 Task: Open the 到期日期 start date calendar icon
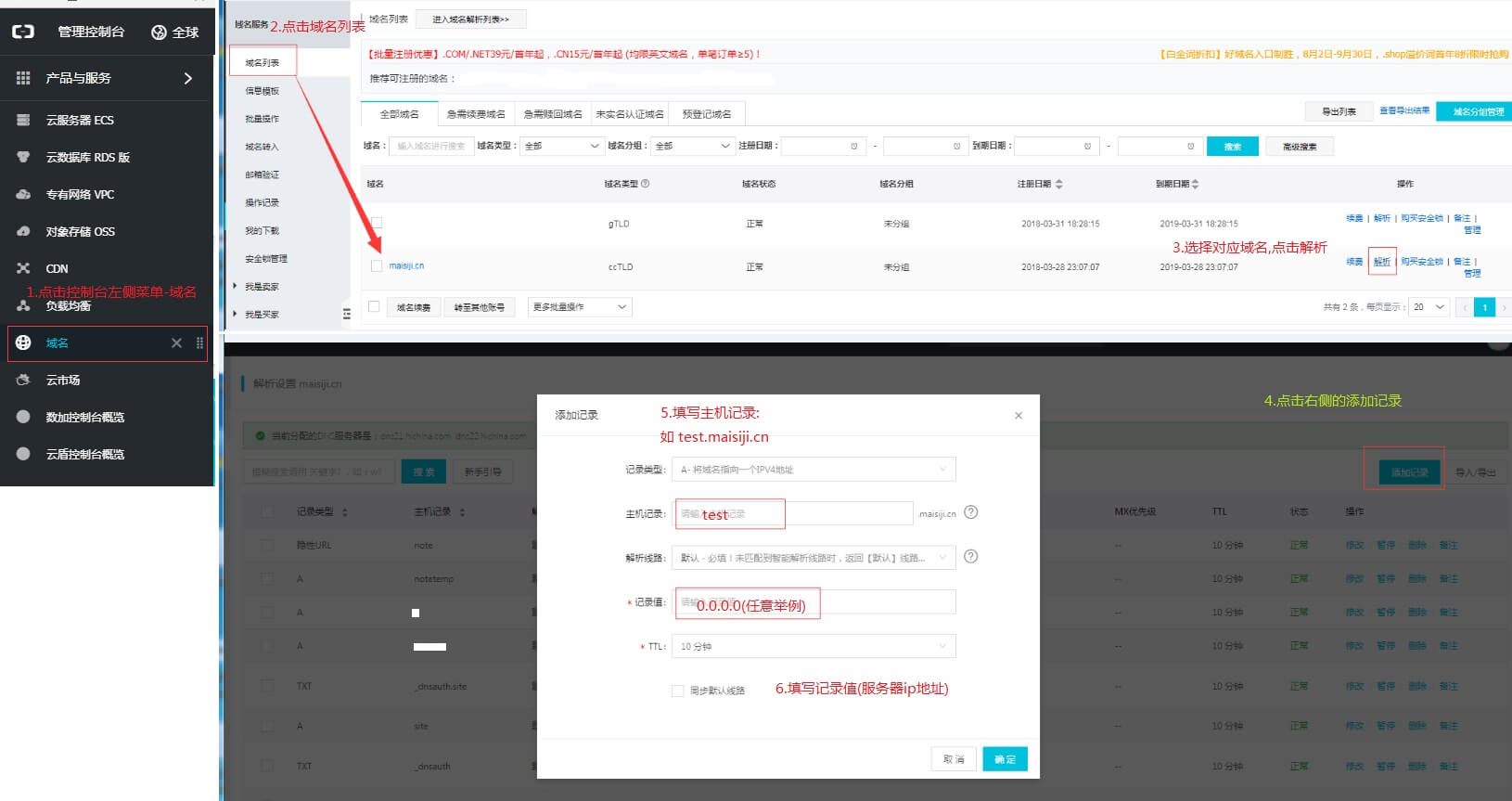(1087, 146)
